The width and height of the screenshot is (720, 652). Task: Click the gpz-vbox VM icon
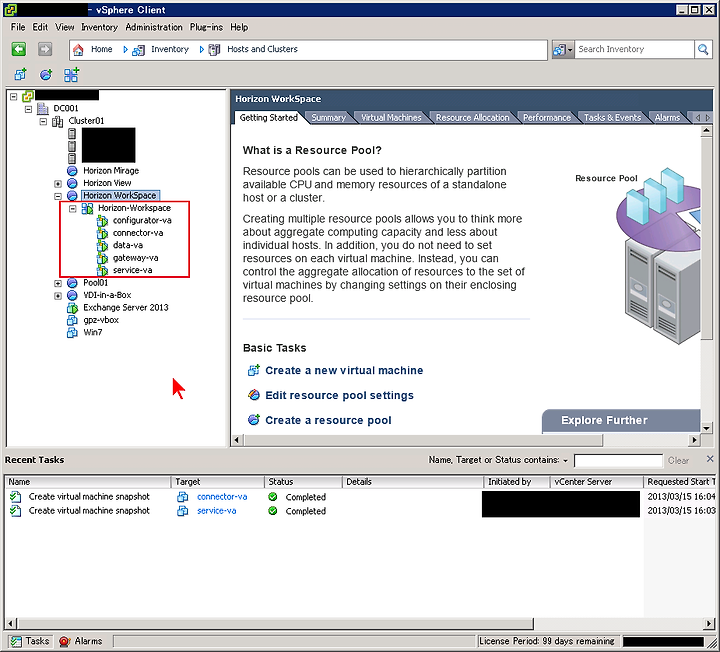click(x=72, y=320)
